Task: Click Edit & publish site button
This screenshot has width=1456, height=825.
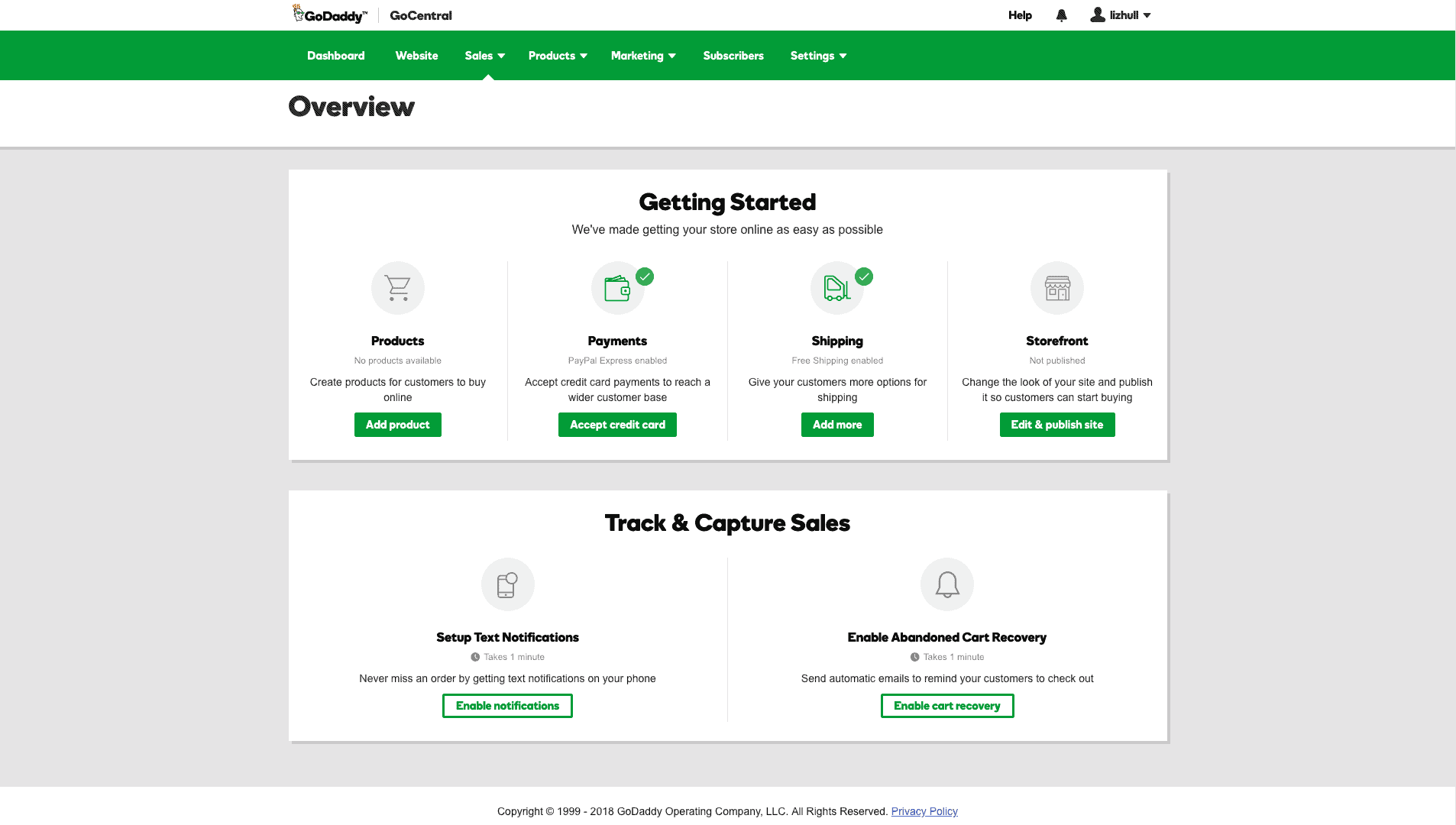Action: coord(1057,425)
